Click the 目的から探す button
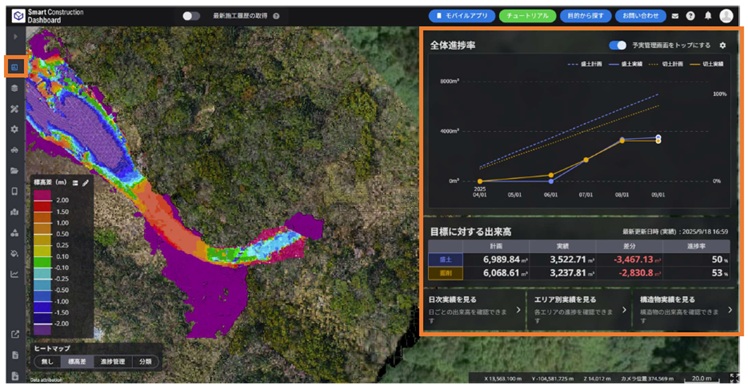Image resolution: width=748 pixels, height=387 pixels. click(585, 16)
